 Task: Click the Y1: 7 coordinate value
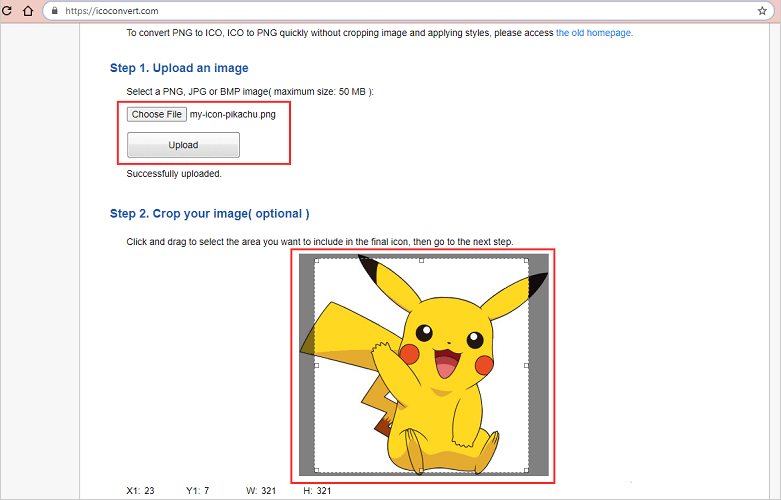198,491
